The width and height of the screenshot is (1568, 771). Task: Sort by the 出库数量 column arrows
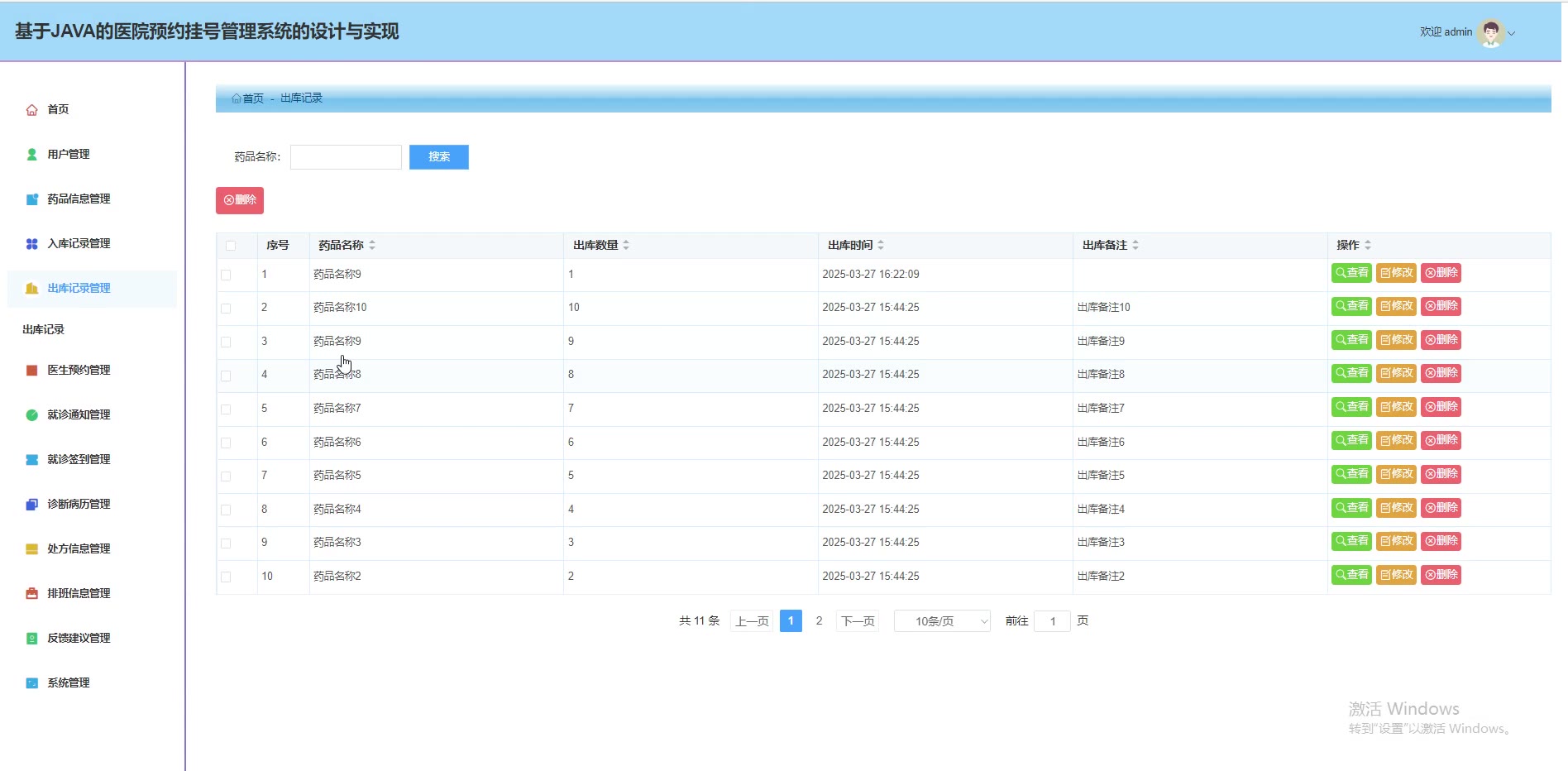tap(626, 246)
